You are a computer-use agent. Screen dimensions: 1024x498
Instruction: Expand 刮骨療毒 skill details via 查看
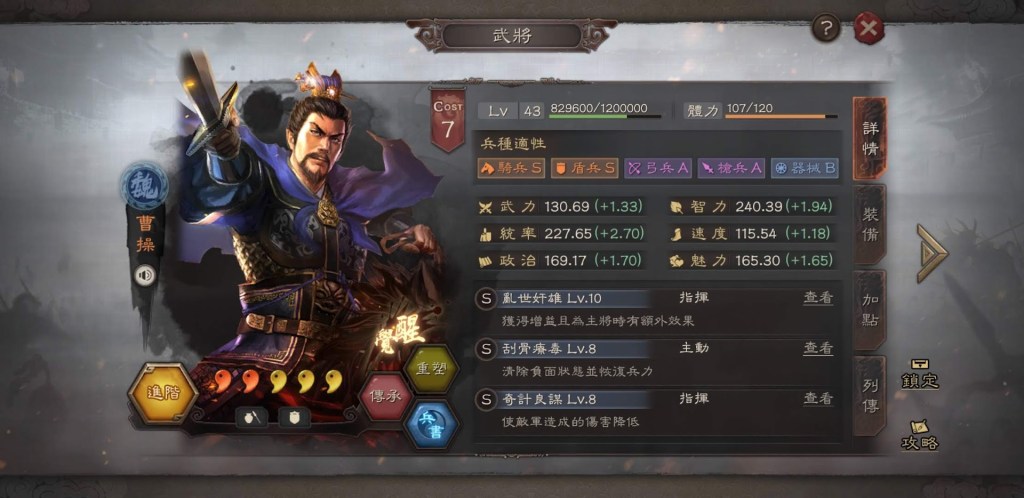[x=818, y=349]
